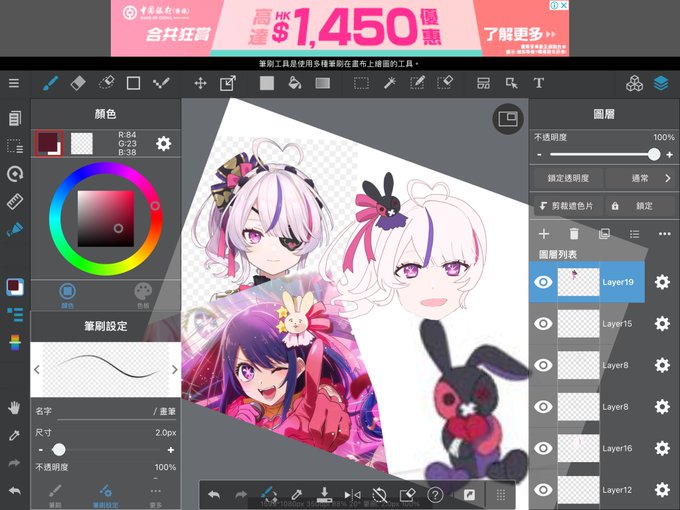680x510 pixels.
Task: Select the Selection Eraser tool
Action: [445, 83]
